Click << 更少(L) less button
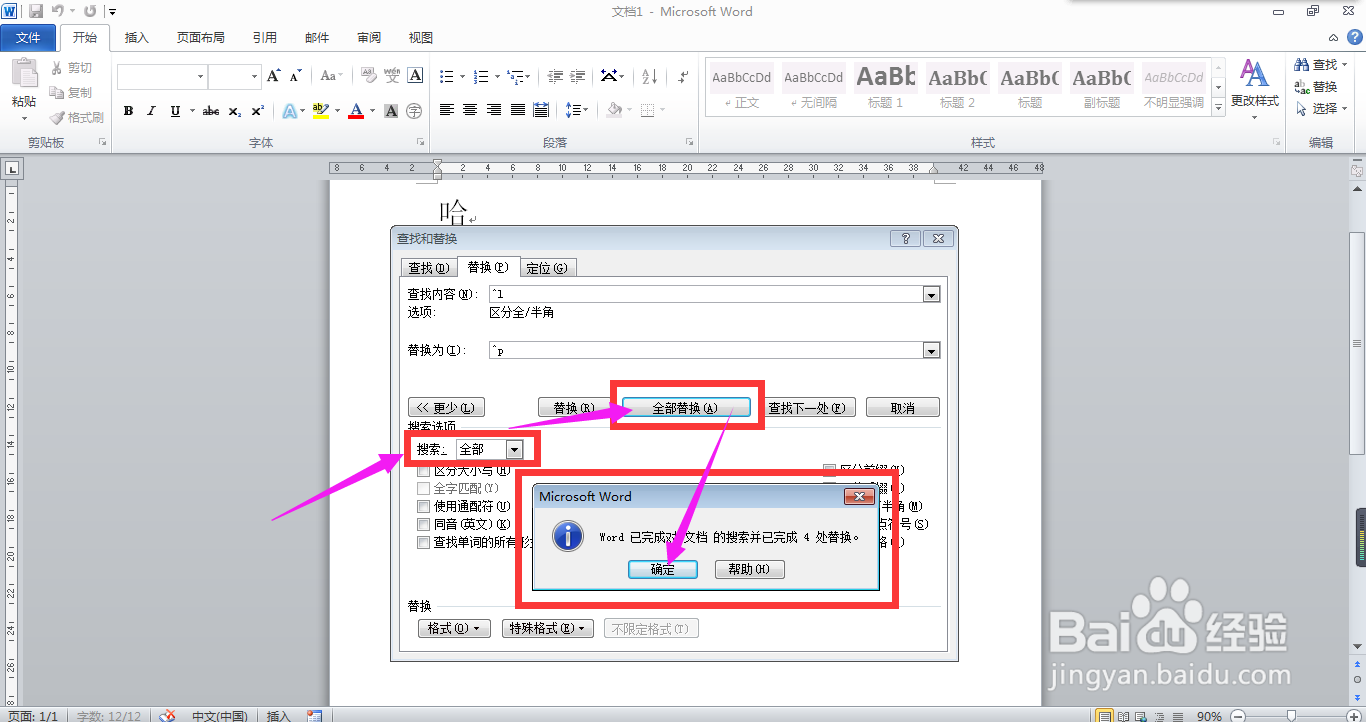The width and height of the screenshot is (1366, 722). [446, 408]
